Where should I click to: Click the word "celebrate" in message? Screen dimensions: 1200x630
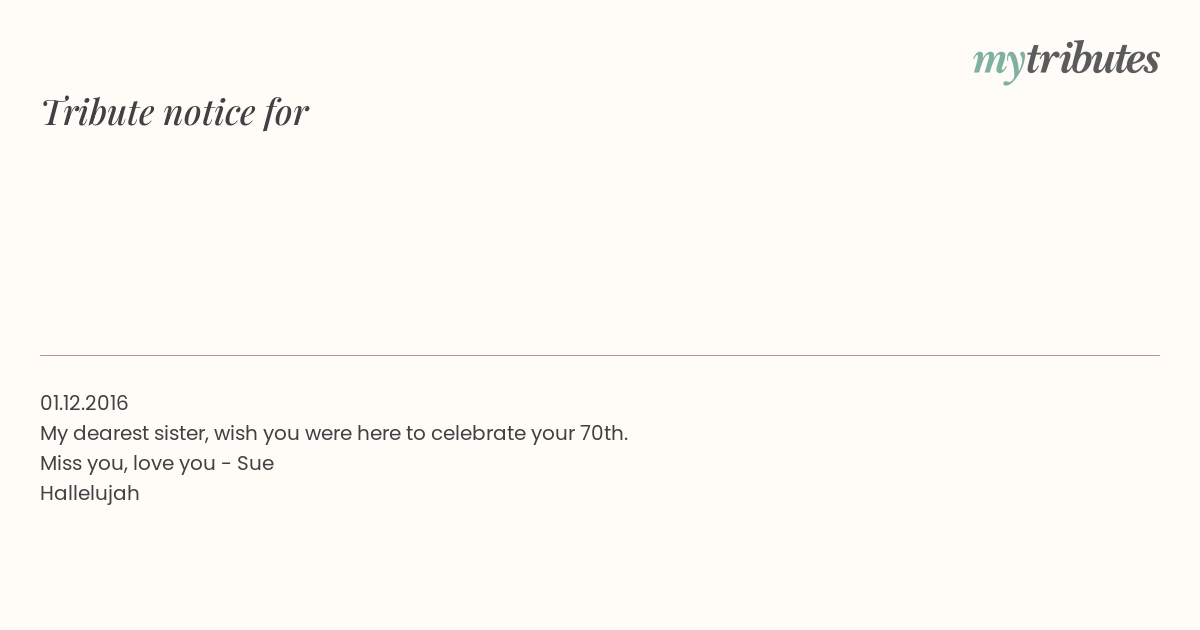(477, 433)
